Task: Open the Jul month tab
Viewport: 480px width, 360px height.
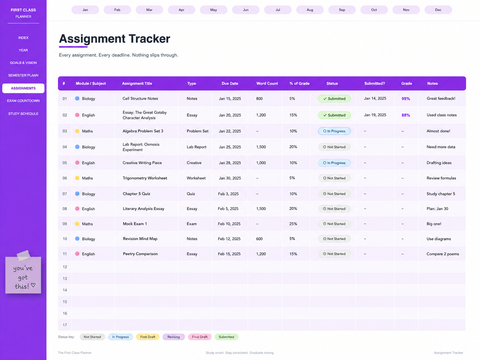Action: point(278,10)
